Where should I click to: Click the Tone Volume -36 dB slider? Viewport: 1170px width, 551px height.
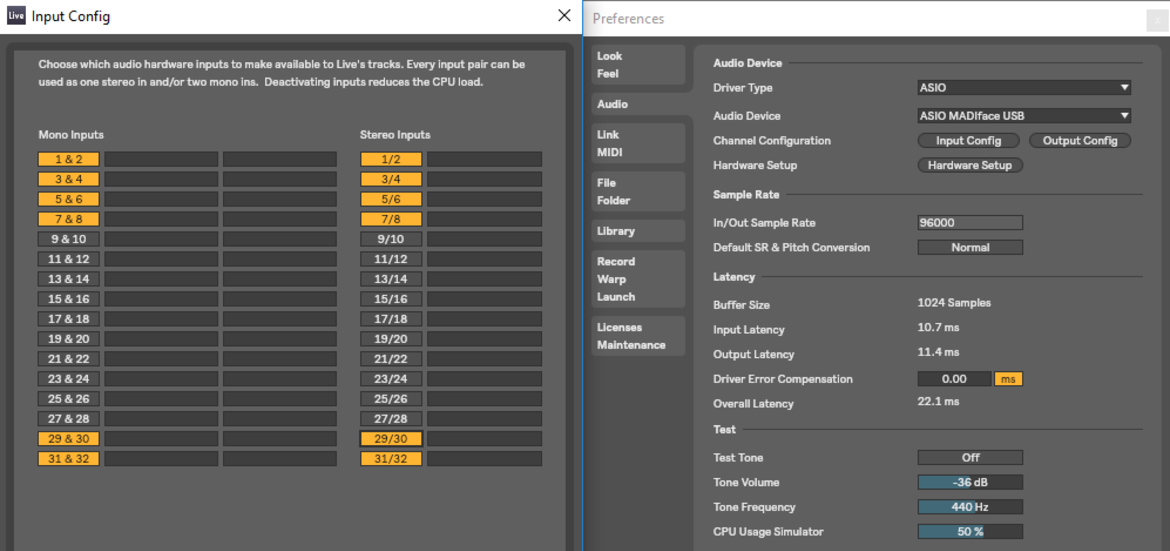(x=970, y=482)
